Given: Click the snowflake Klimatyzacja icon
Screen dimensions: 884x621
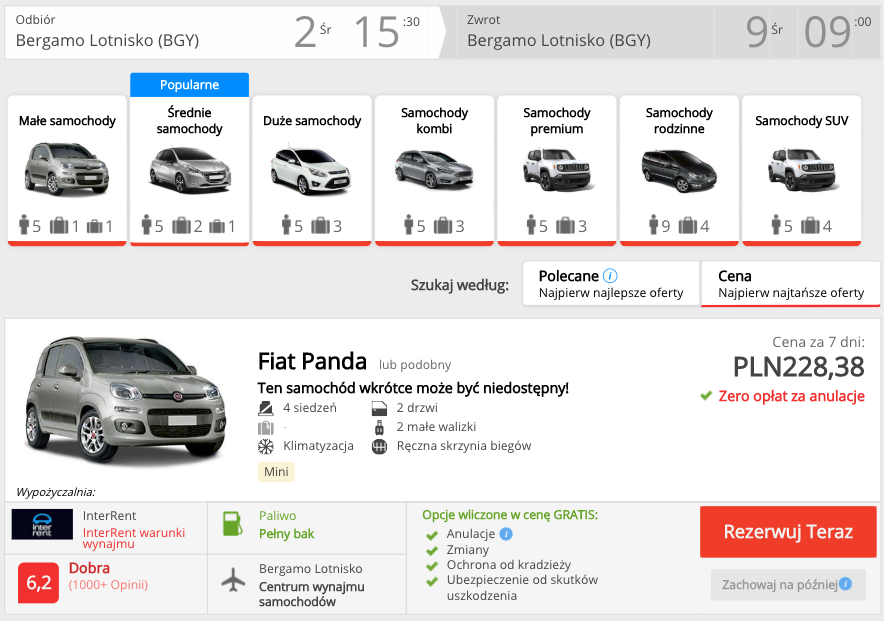Looking at the screenshot, I should point(264,446).
